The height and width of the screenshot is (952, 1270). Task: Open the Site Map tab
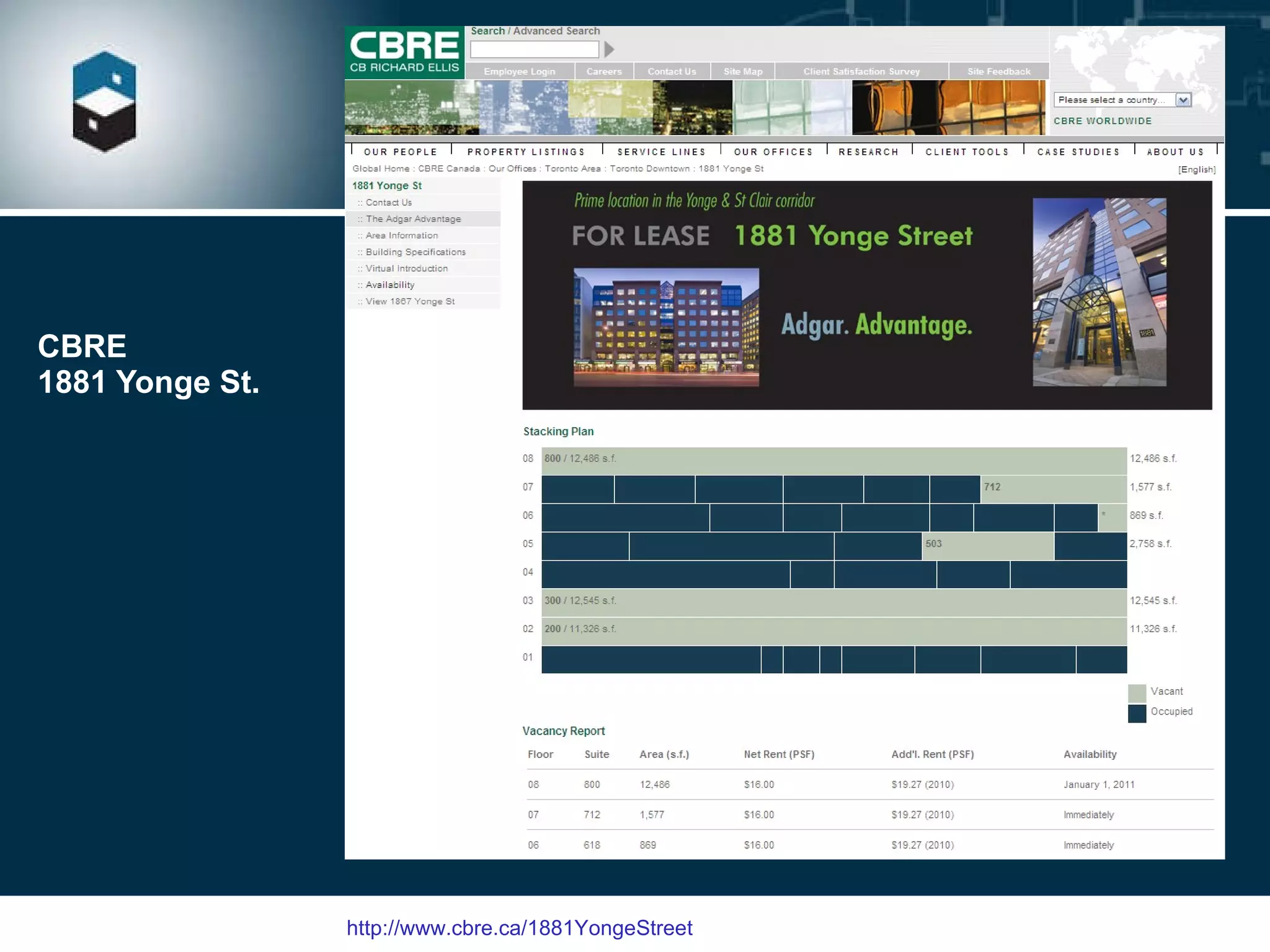[x=742, y=71]
